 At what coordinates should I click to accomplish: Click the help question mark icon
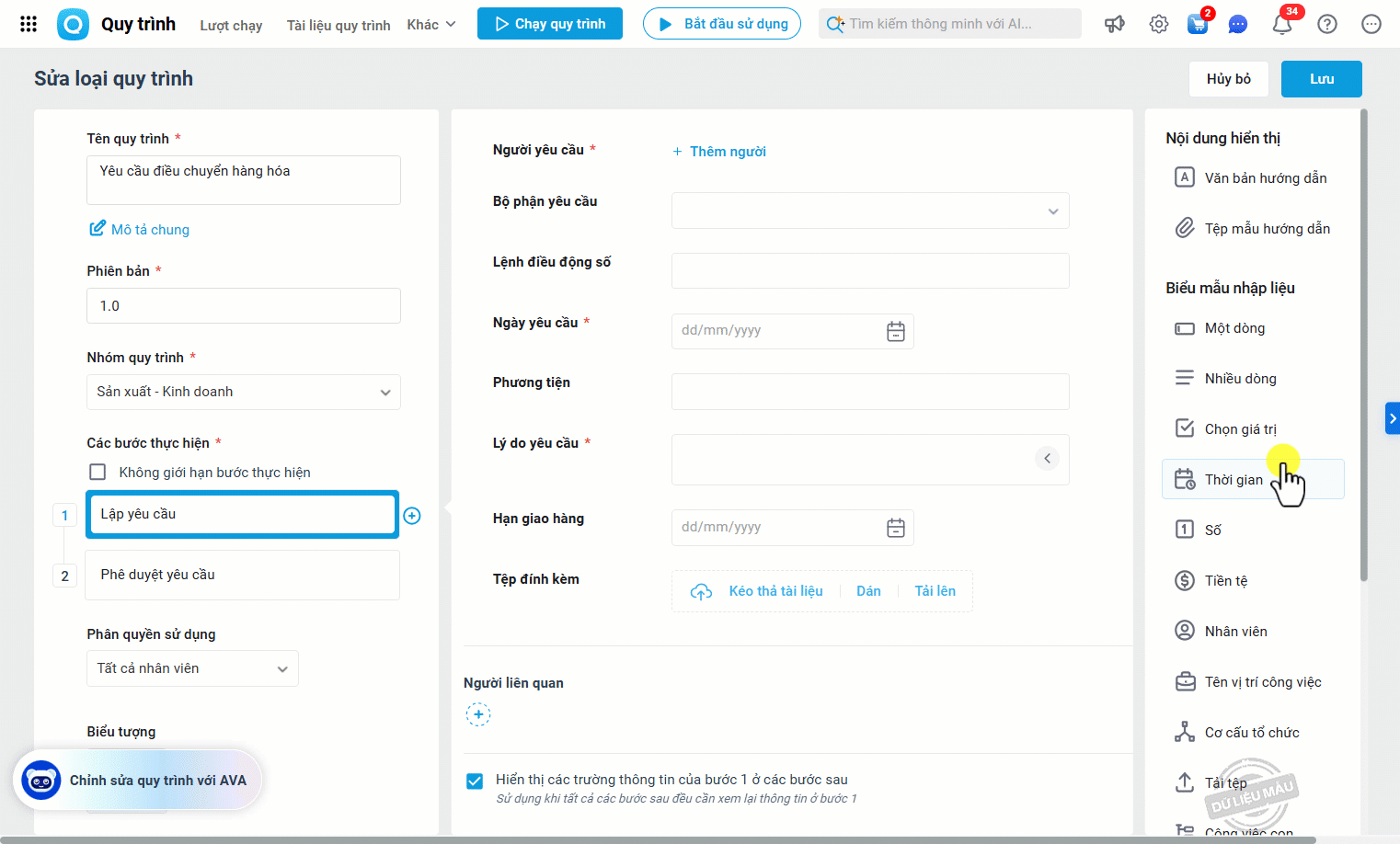click(x=1326, y=24)
